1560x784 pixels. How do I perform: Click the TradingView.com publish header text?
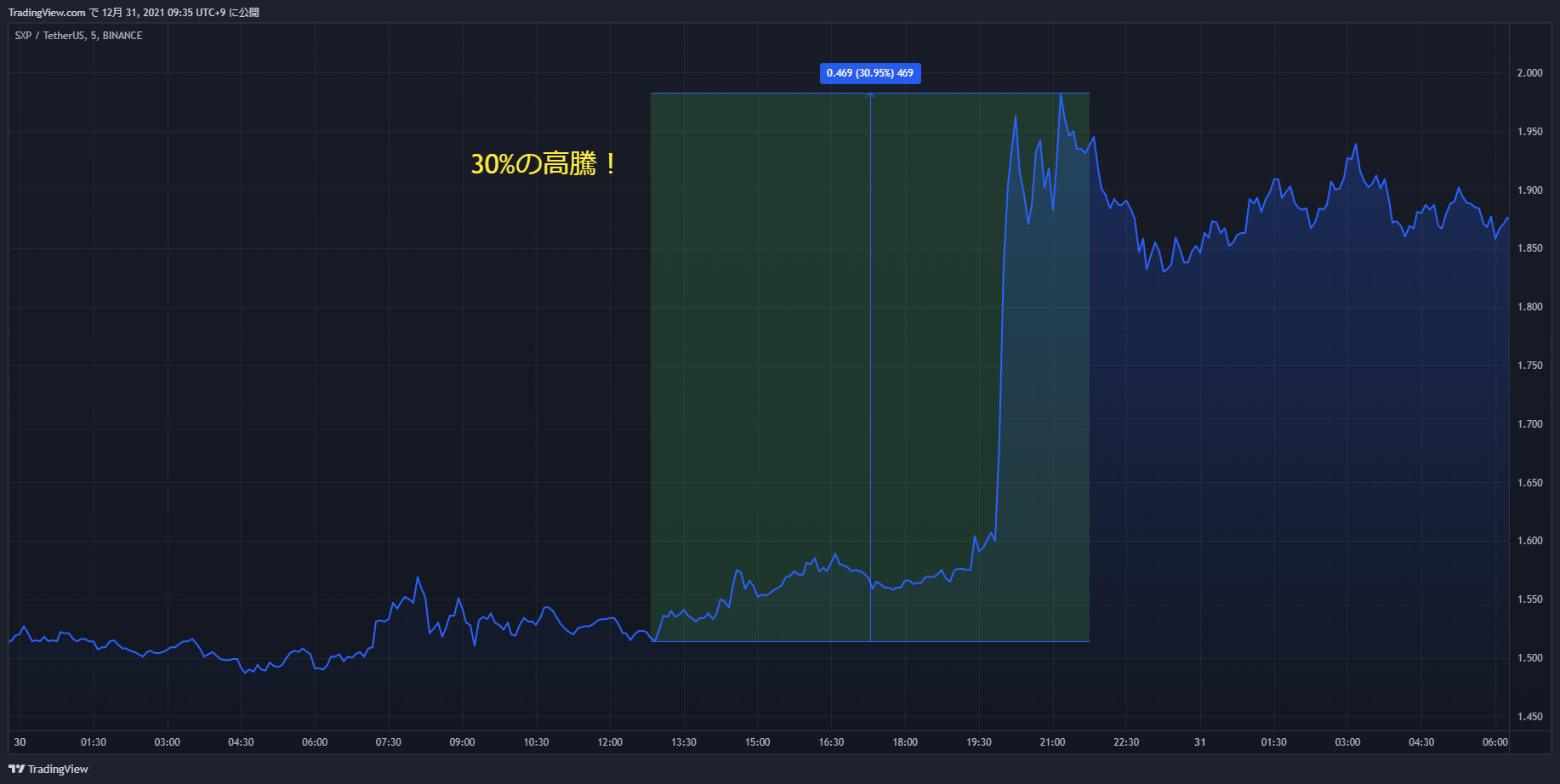click(134, 13)
